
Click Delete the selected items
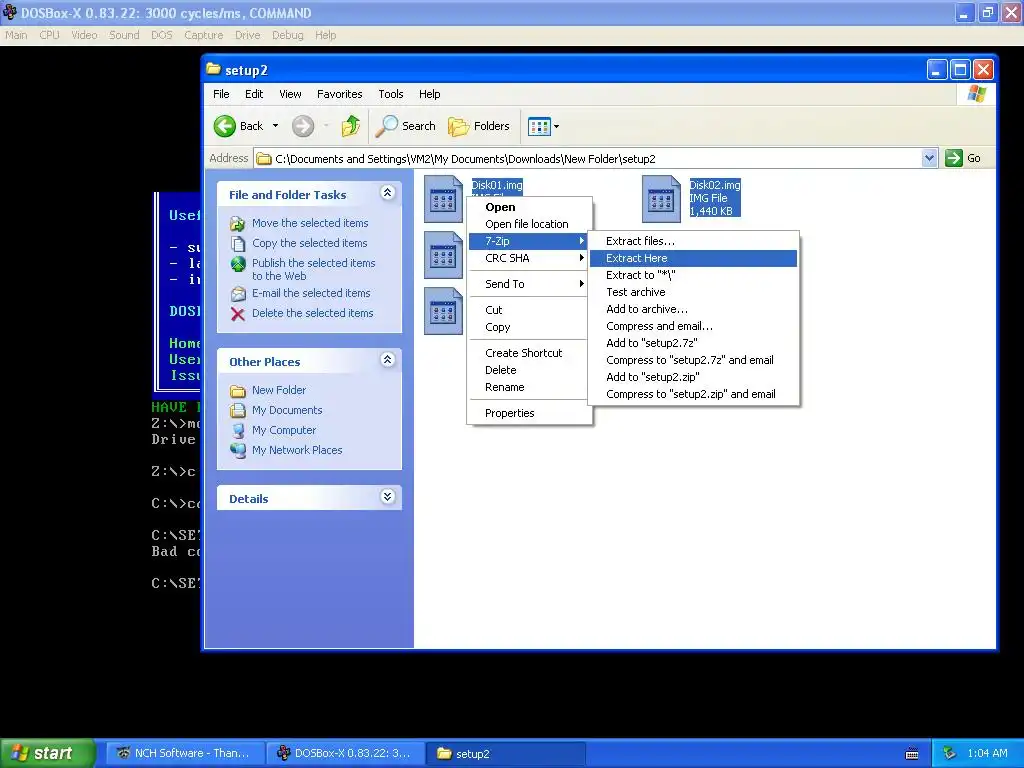[x=313, y=313]
